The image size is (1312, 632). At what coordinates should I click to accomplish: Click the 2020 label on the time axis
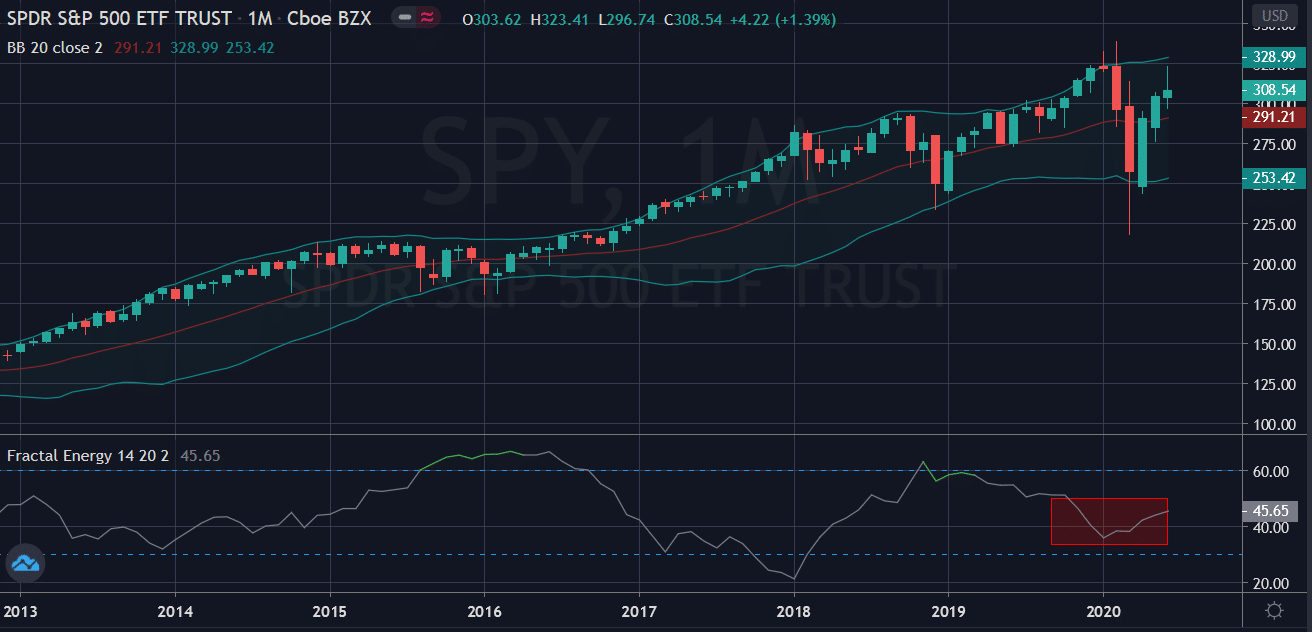(x=1103, y=610)
